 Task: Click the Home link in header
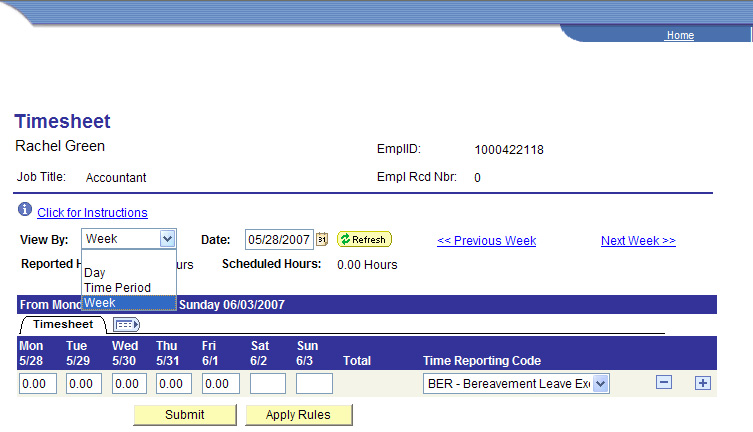pyautogui.click(x=680, y=35)
